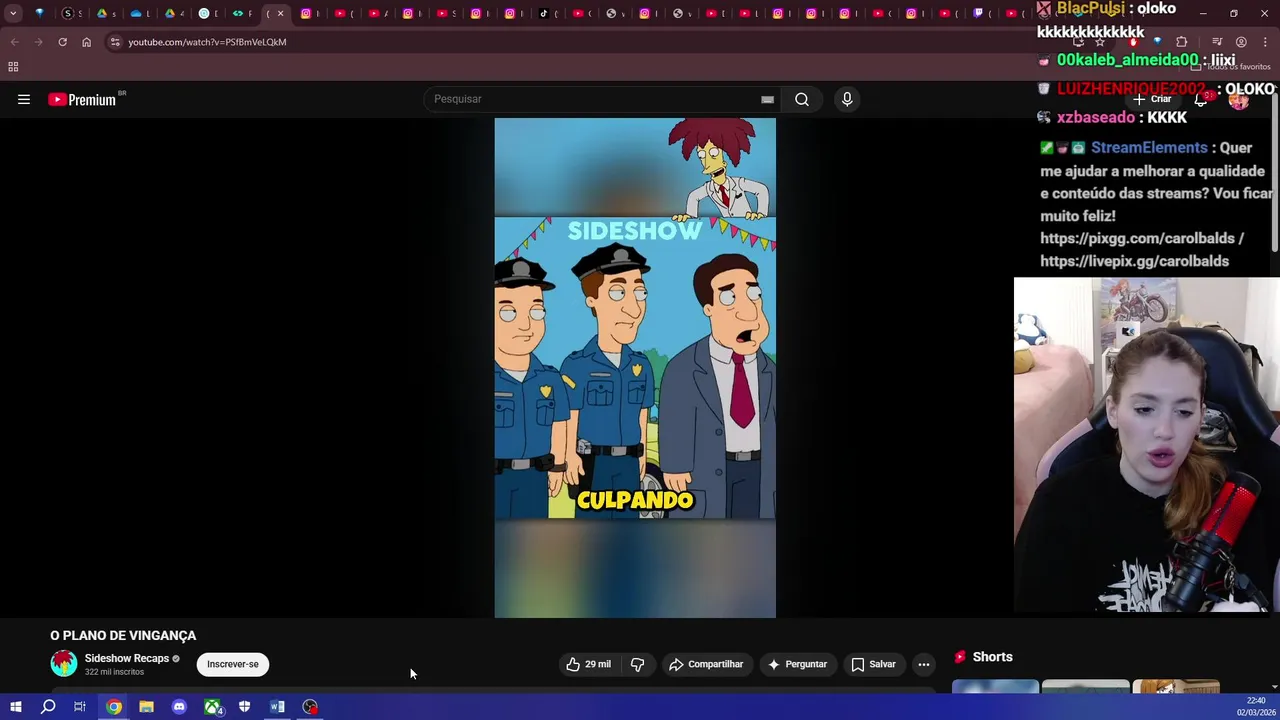
Task: Click the search magnifier button
Action: (x=802, y=99)
